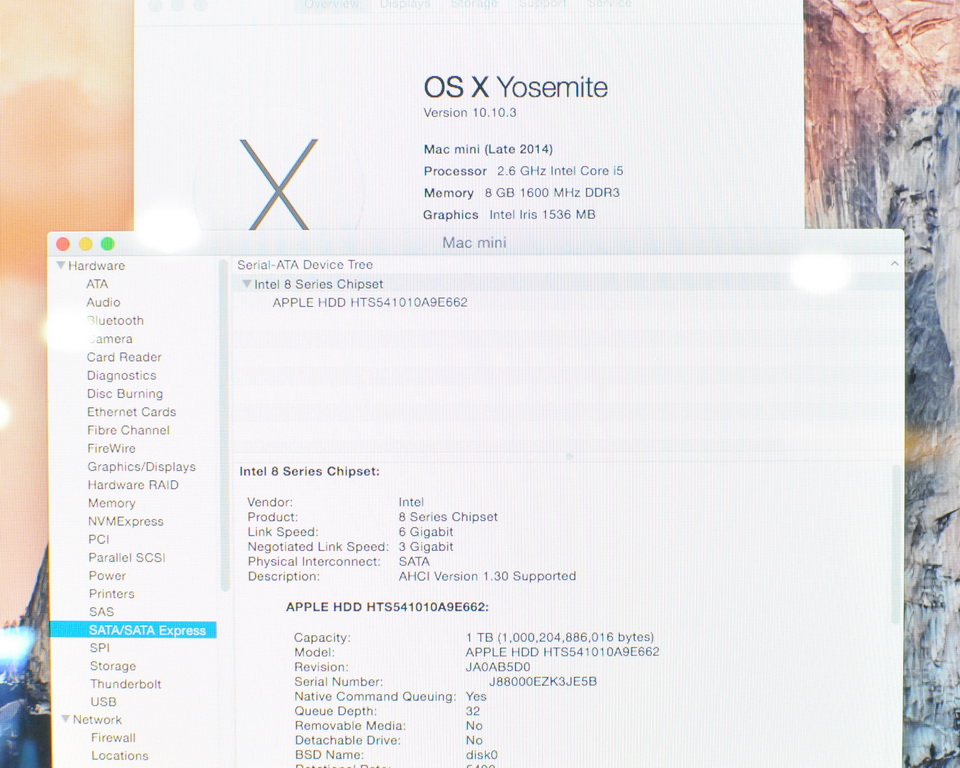Click AHCI Version 1.30 Supported description
The image size is (960, 768).
(x=487, y=576)
